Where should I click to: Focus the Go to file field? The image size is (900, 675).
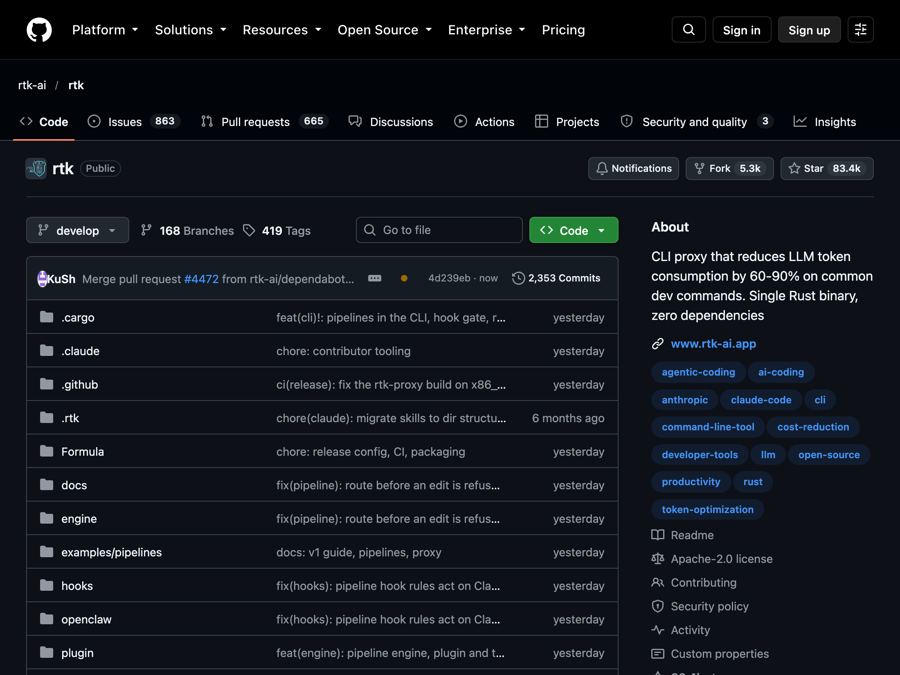click(x=439, y=230)
